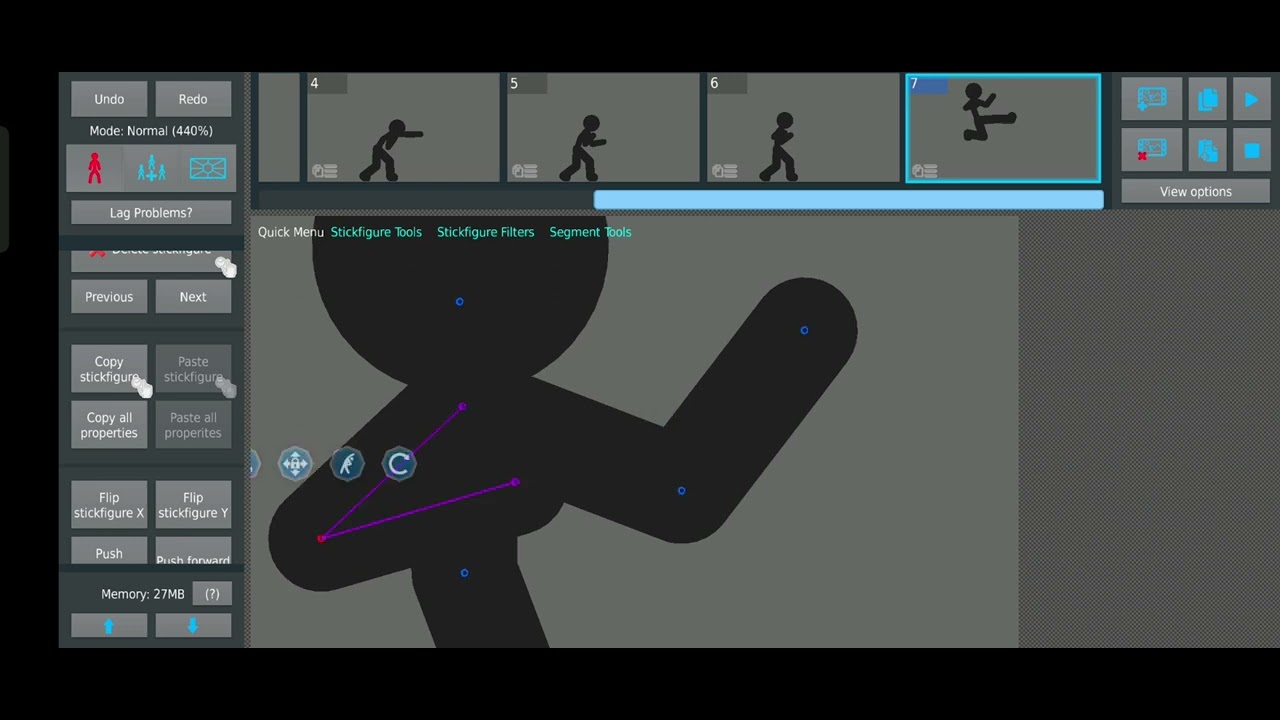Open frame 6 properties icon
Image resolution: width=1280 pixels, height=720 pixels.
(x=724, y=171)
